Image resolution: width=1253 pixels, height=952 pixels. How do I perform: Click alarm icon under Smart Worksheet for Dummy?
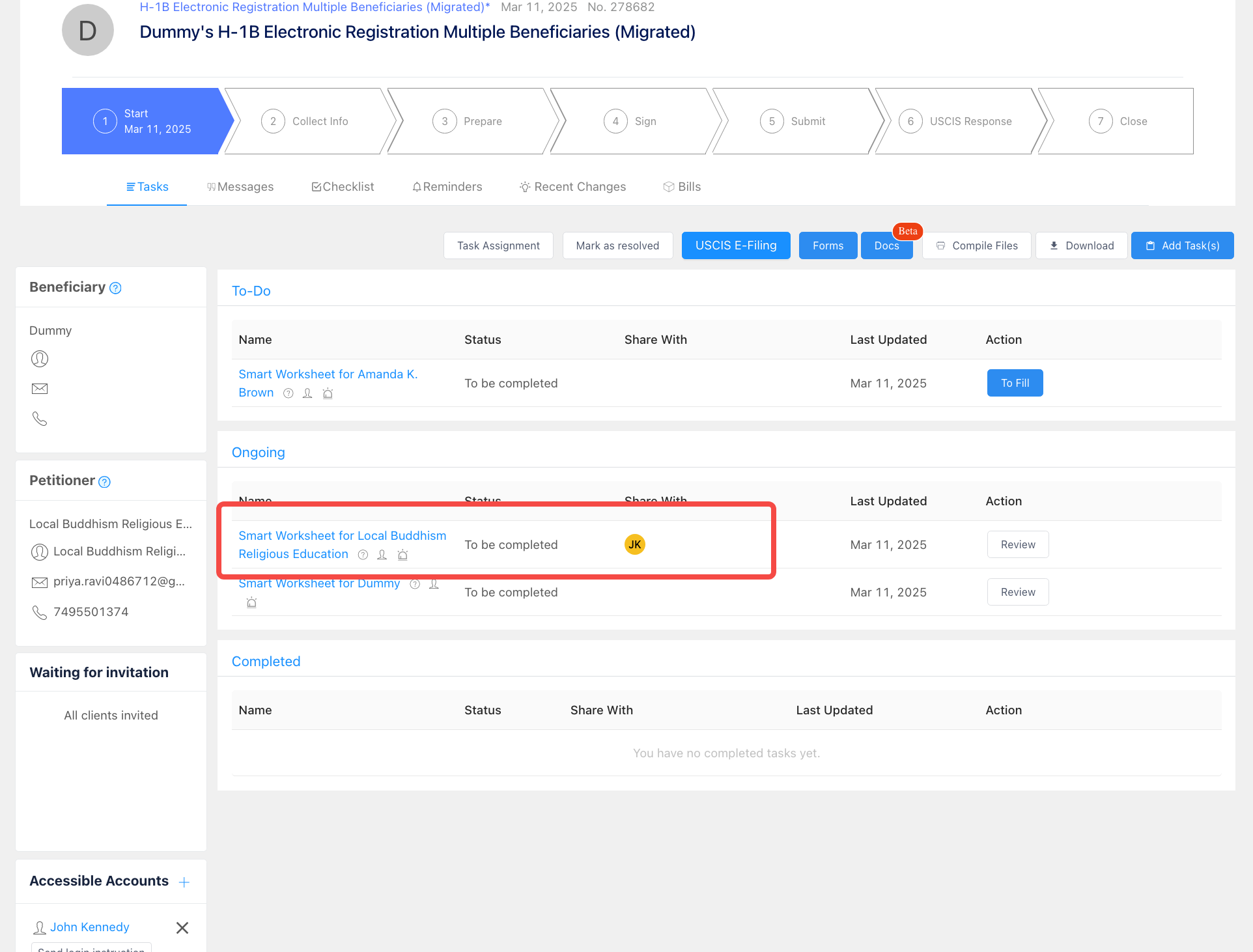[251, 603]
